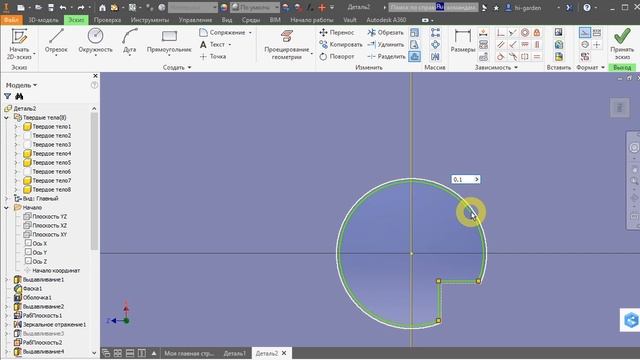Use the Поворот rotate tool
640x360 pixels.
(x=337, y=56)
